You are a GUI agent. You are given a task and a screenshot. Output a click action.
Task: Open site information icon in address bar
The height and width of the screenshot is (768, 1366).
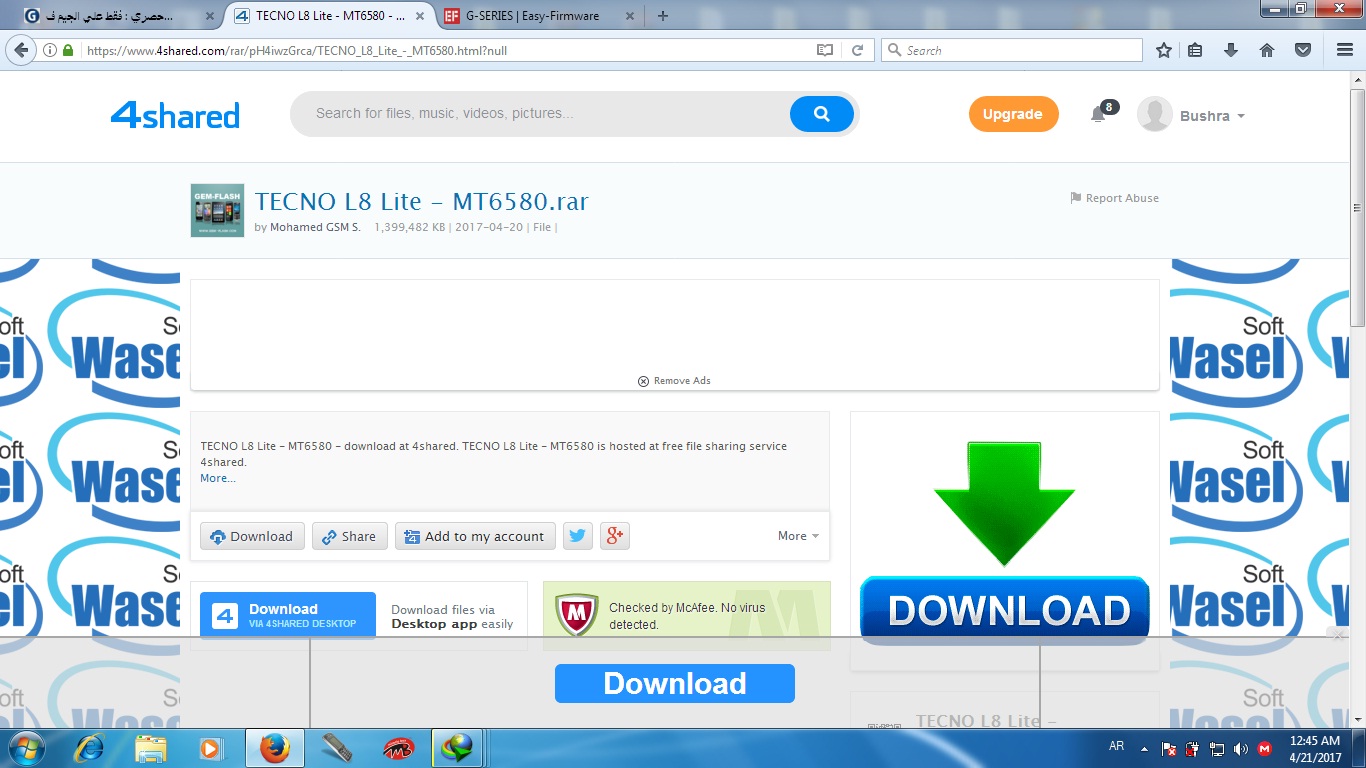tap(50, 50)
